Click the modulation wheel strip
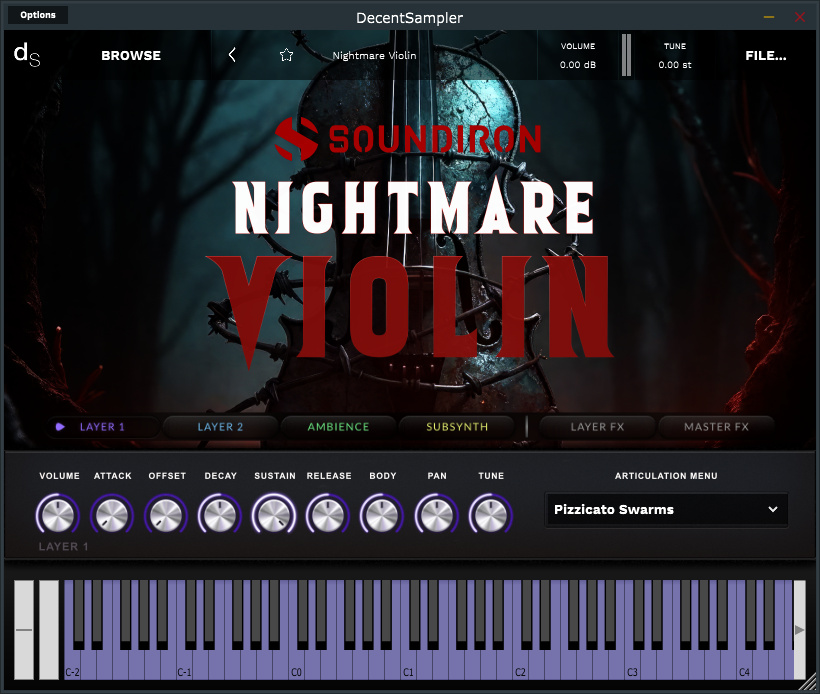The height and width of the screenshot is (694, 820). 49,630
